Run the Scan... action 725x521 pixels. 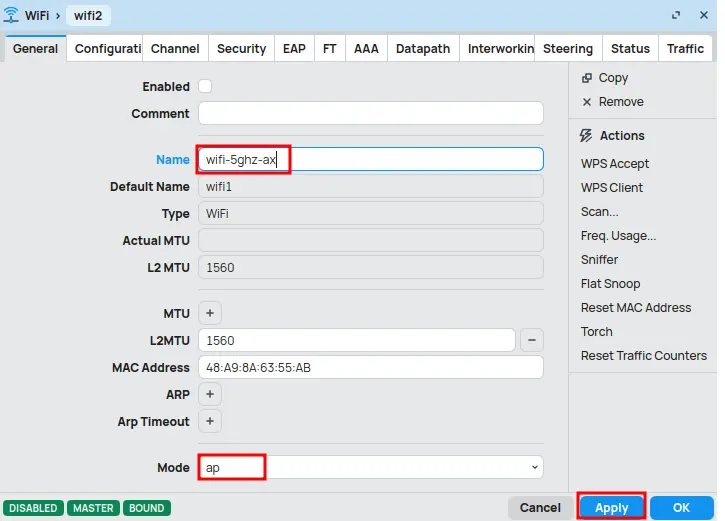pos(599,212)
